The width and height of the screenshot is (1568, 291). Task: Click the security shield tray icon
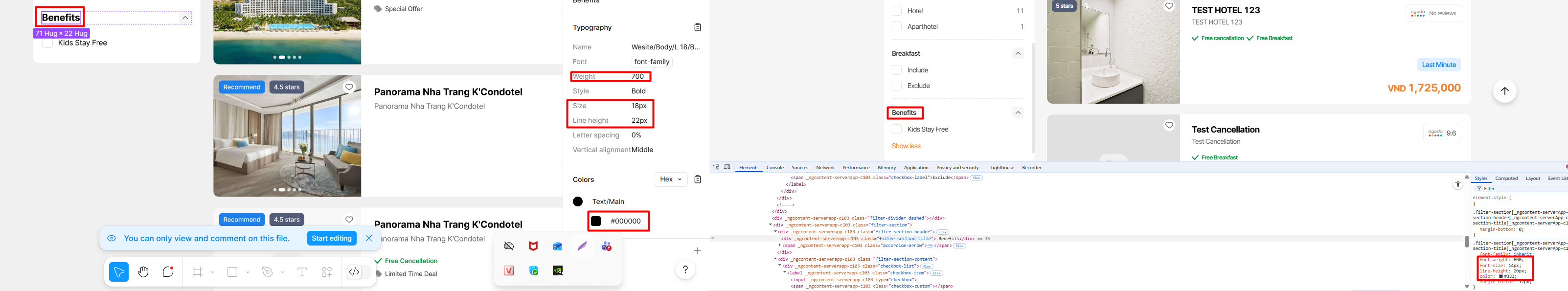point(533,270)
